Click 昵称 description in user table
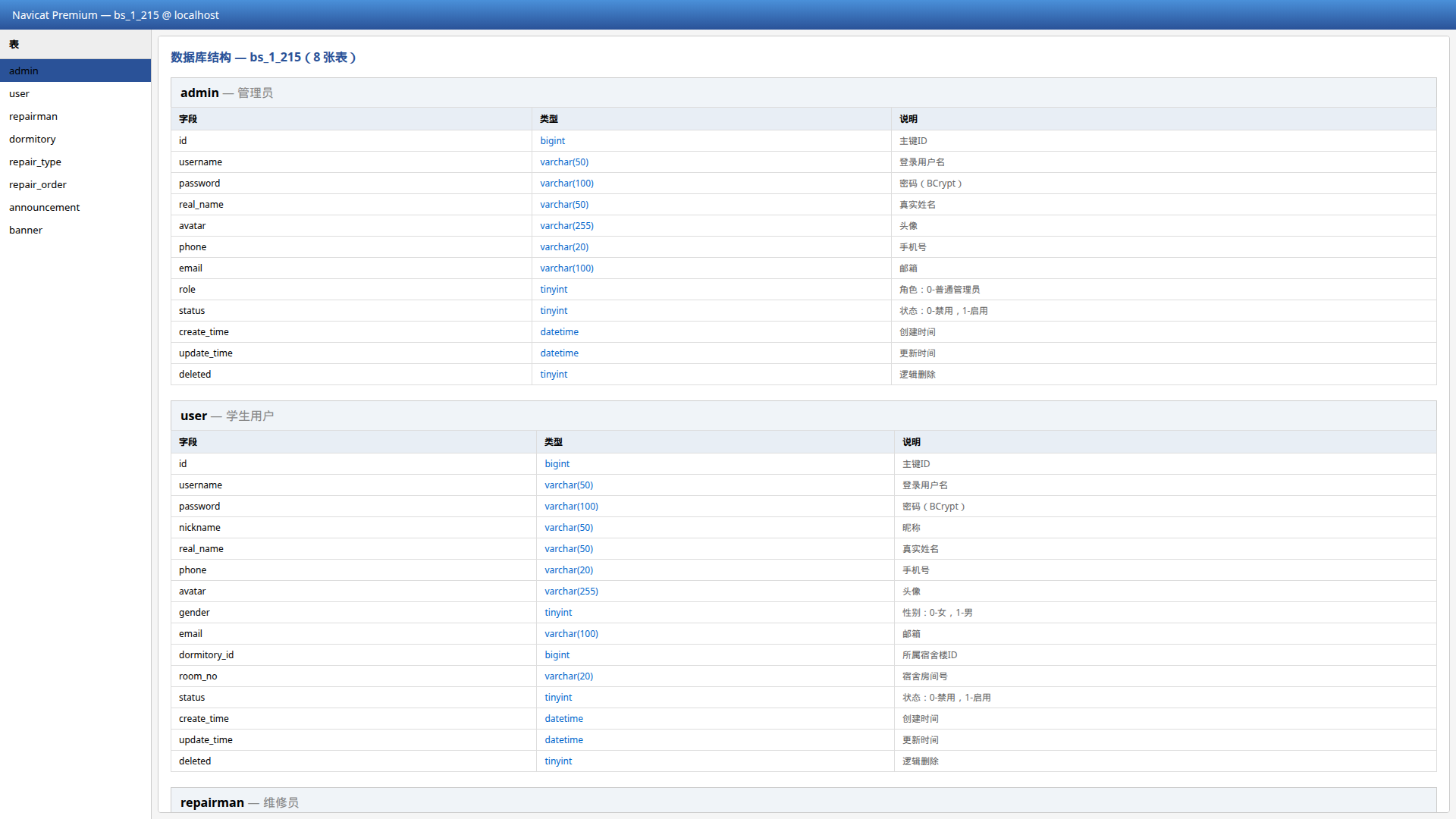 [x=912, y=528]
